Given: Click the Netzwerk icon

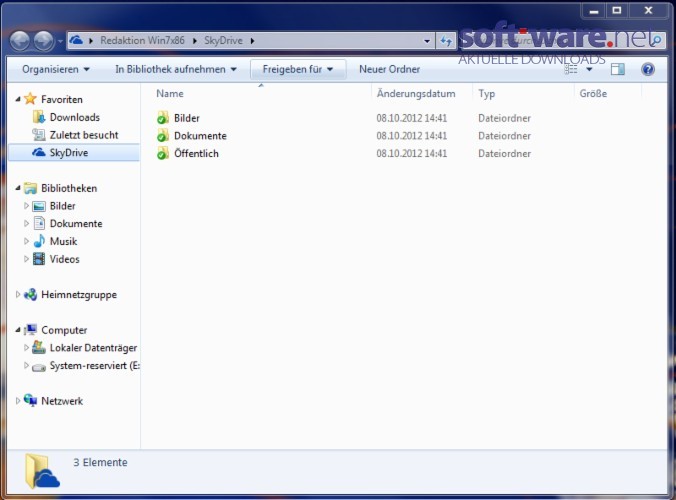Looking at the screenshot, I should [x=30, y=400].
